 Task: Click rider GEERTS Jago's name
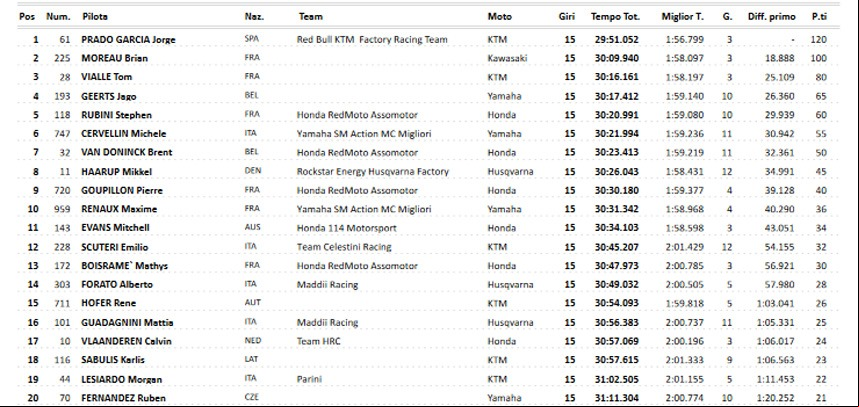coord(108,96)
